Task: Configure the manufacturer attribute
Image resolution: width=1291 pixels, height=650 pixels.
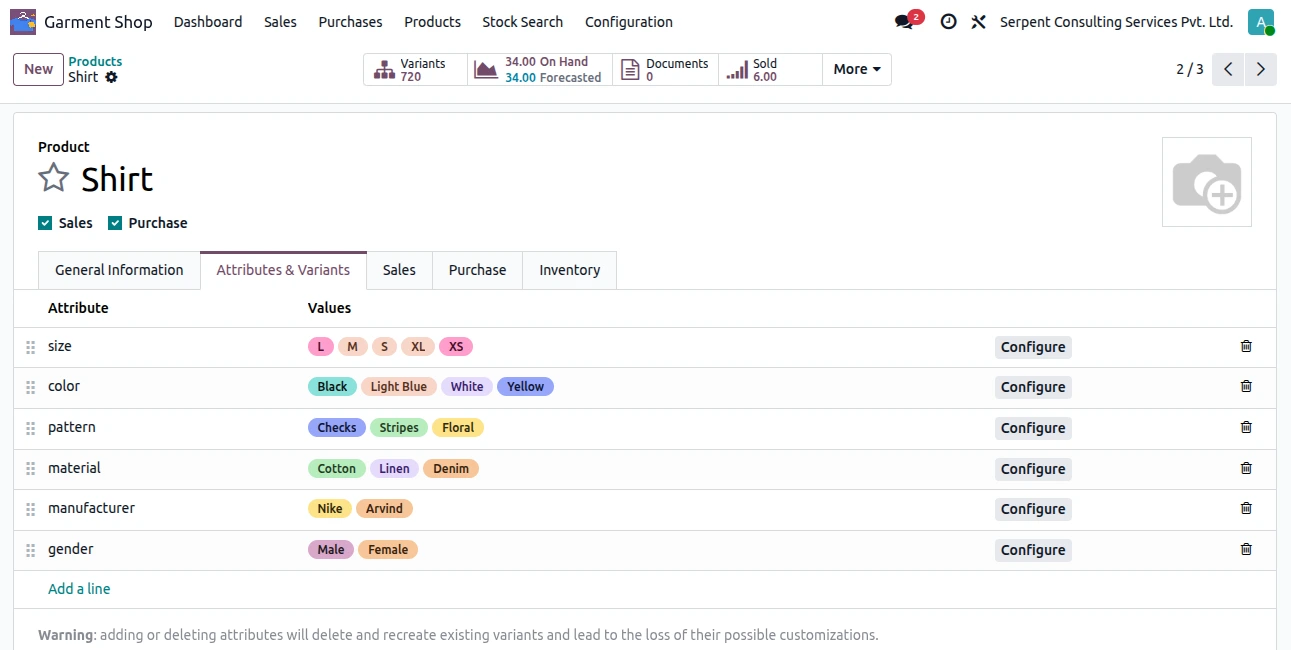Action: pyautogui.click(x=1033, y=509)
